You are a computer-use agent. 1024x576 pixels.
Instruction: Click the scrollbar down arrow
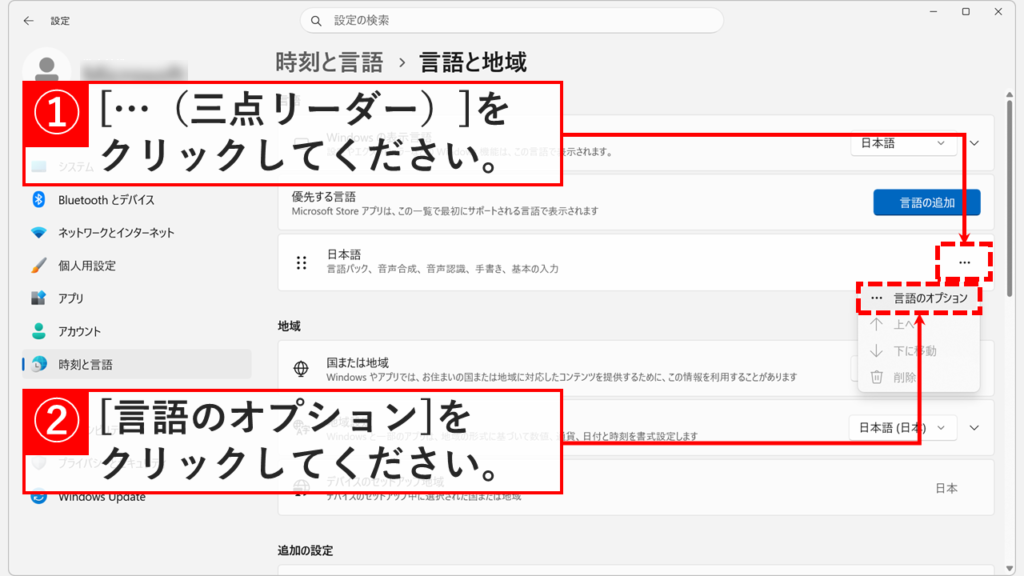[x=1010, y=568]
